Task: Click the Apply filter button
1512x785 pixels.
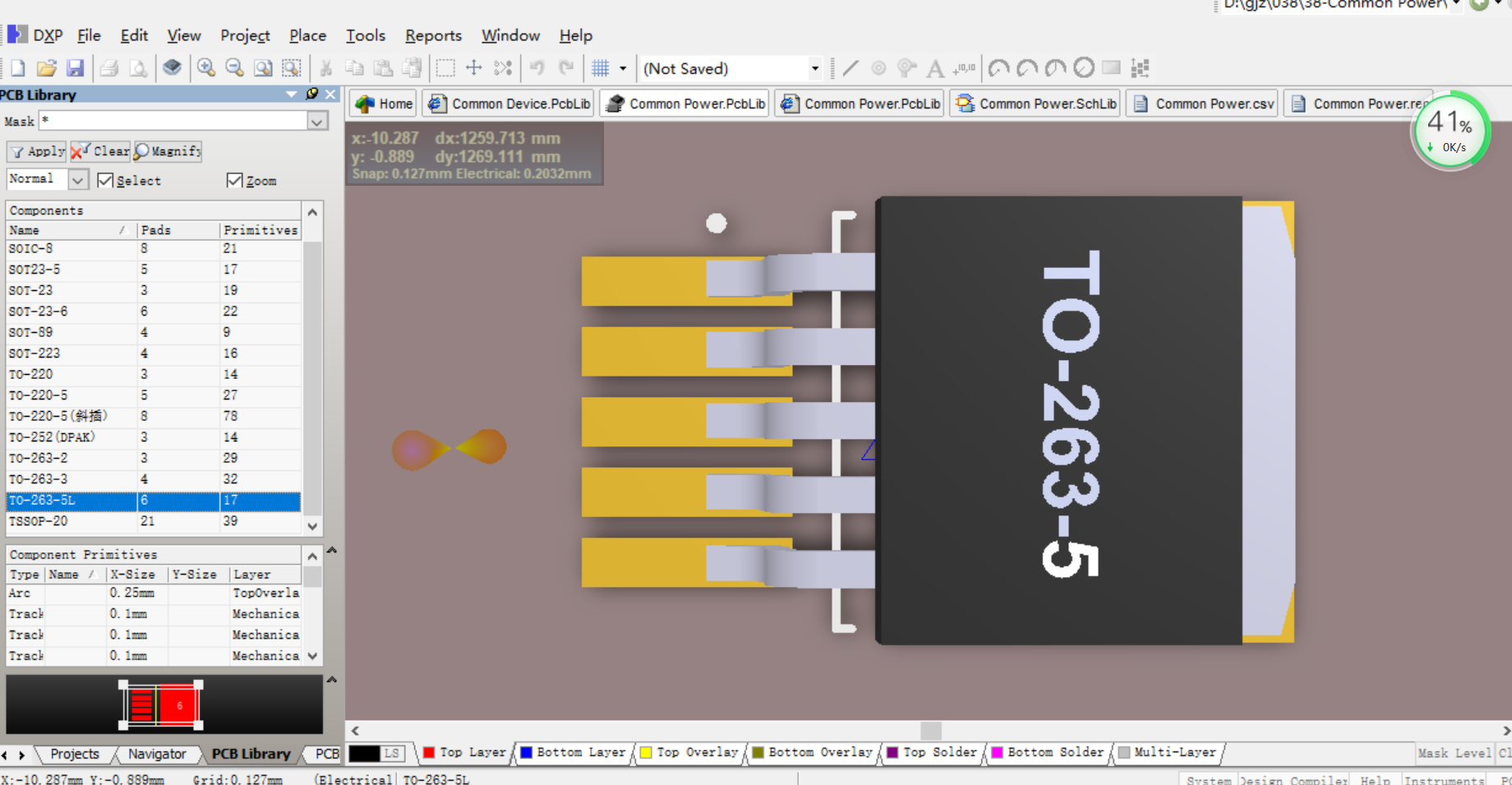Action: point(37,151)
